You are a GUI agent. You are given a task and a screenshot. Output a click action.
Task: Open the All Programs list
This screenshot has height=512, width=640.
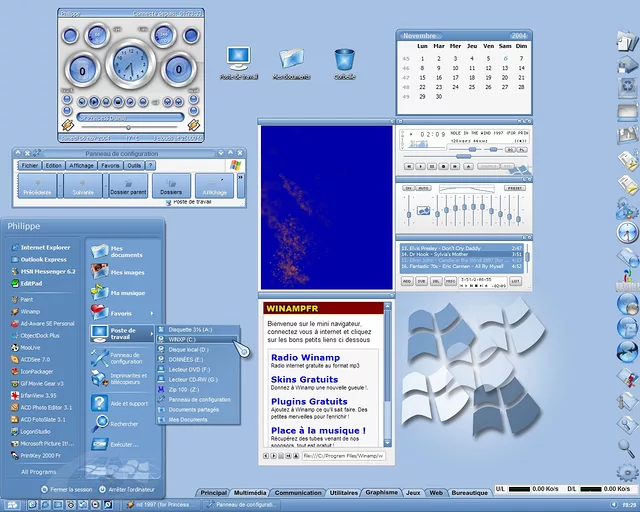[38, 471]
